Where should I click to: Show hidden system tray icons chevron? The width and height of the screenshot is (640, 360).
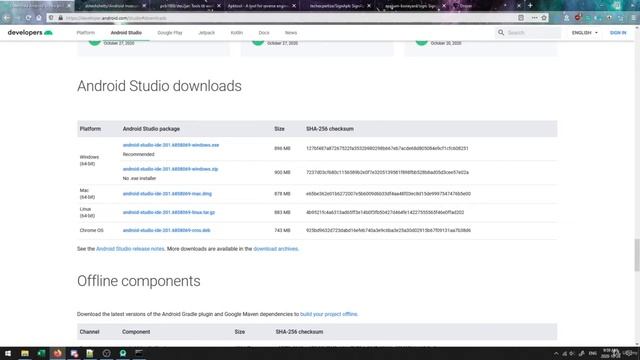click(556, 353)
